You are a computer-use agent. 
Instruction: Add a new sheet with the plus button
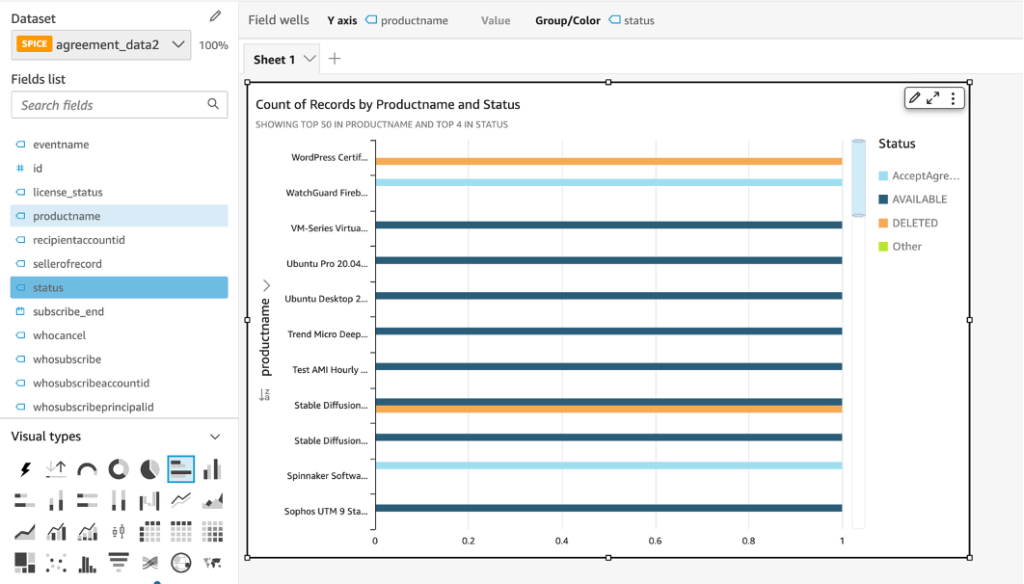pos(335,58)
